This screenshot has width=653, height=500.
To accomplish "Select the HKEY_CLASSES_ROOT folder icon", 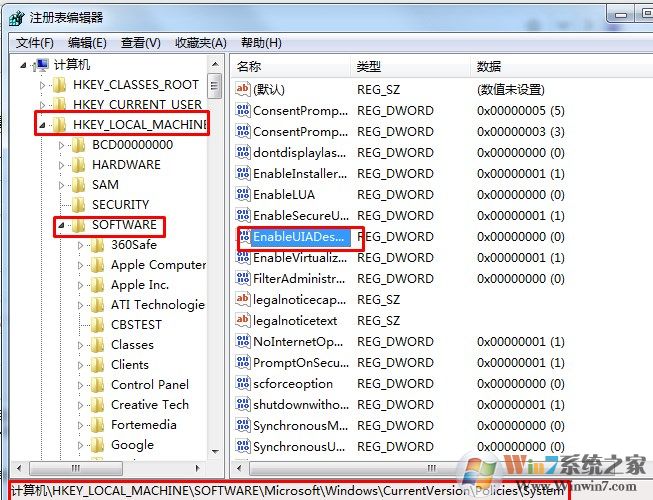I will click(60, 85).
